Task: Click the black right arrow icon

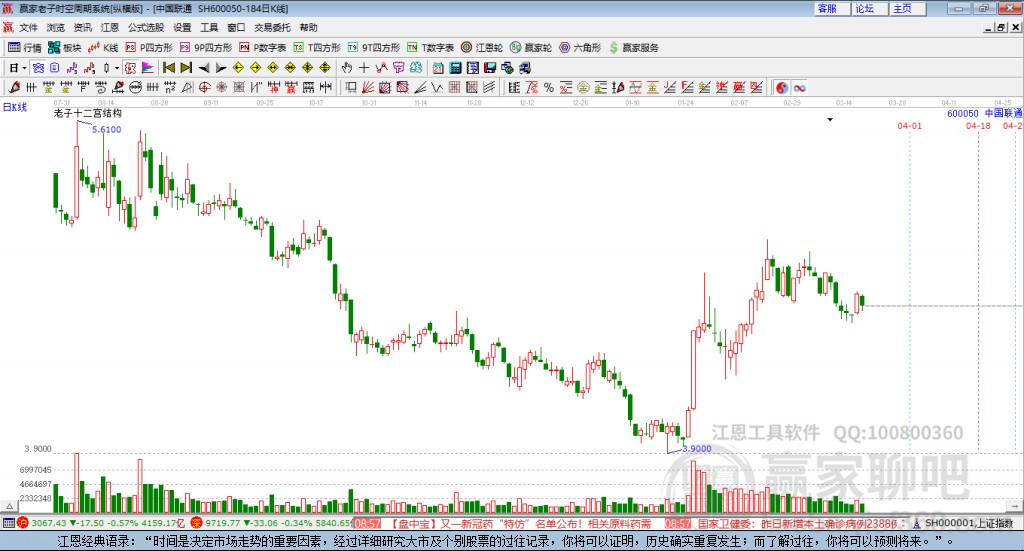Action: (221, 68)
